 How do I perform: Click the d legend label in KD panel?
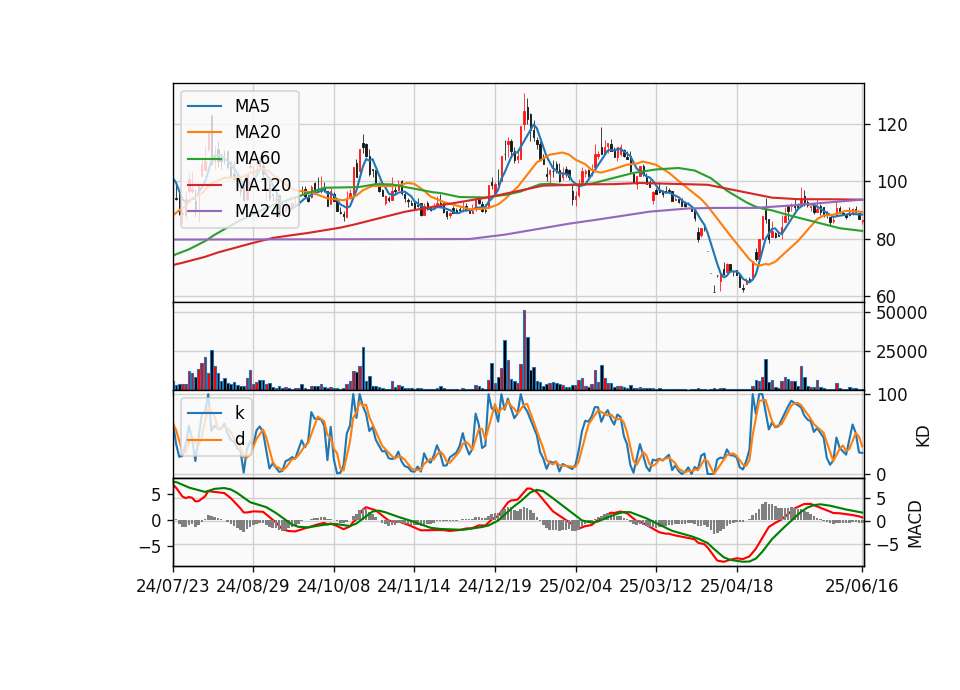[x=239, y=439]
